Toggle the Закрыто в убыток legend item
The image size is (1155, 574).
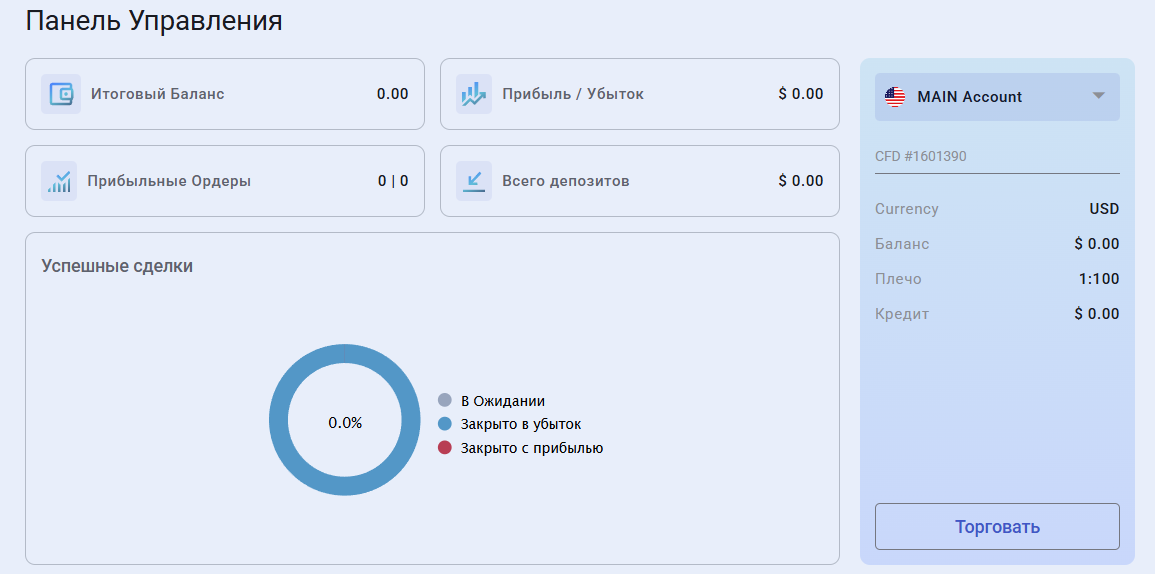coord(520,424)
